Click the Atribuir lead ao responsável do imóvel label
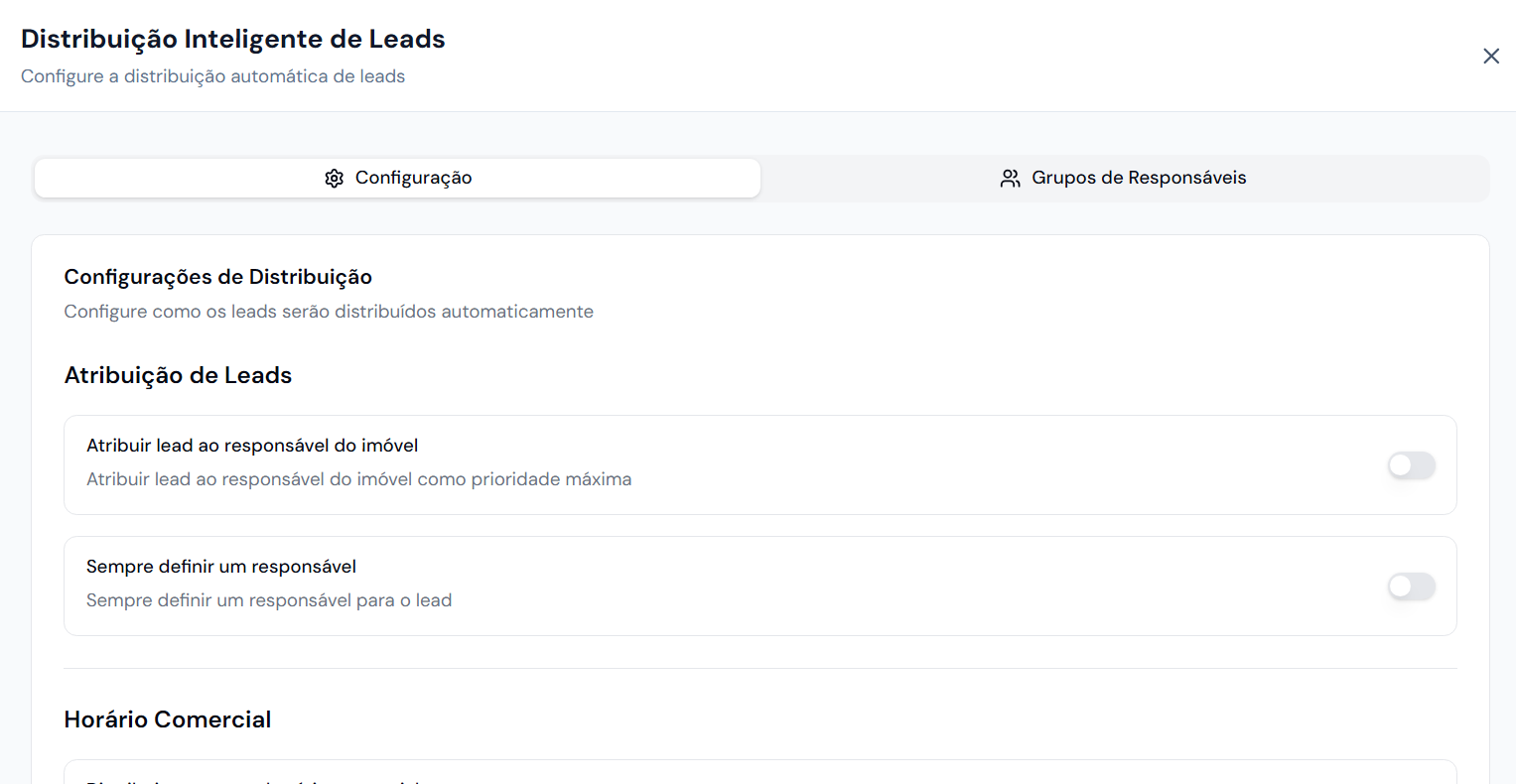 252,446
